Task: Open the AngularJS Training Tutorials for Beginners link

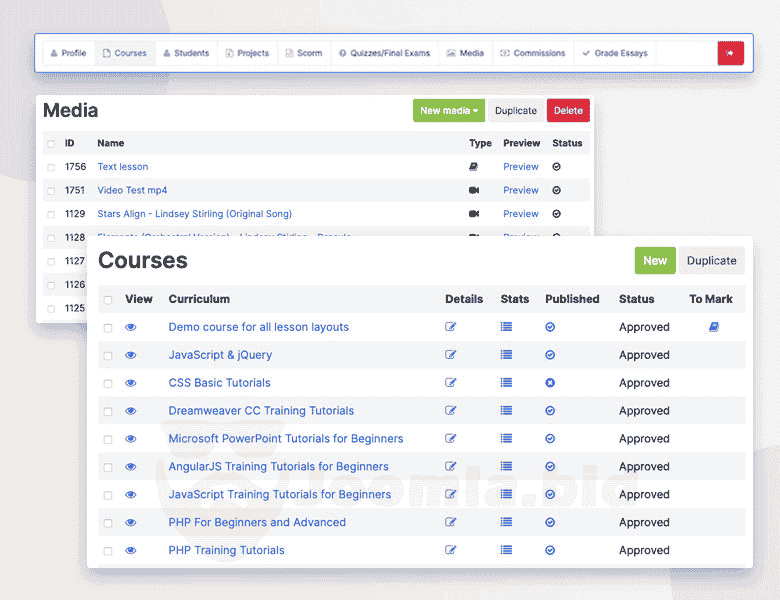Action: pos(278,467)
